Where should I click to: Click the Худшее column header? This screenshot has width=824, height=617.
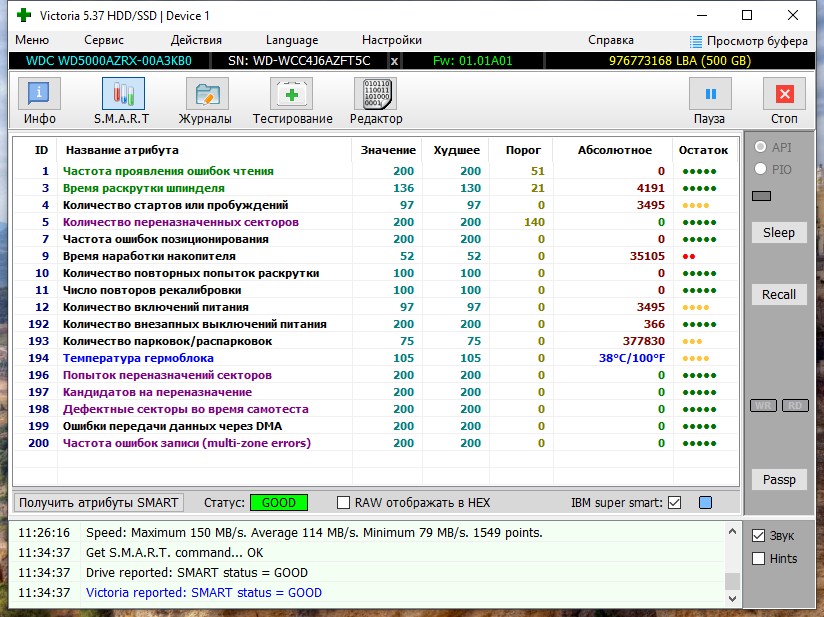coord(456,150)
